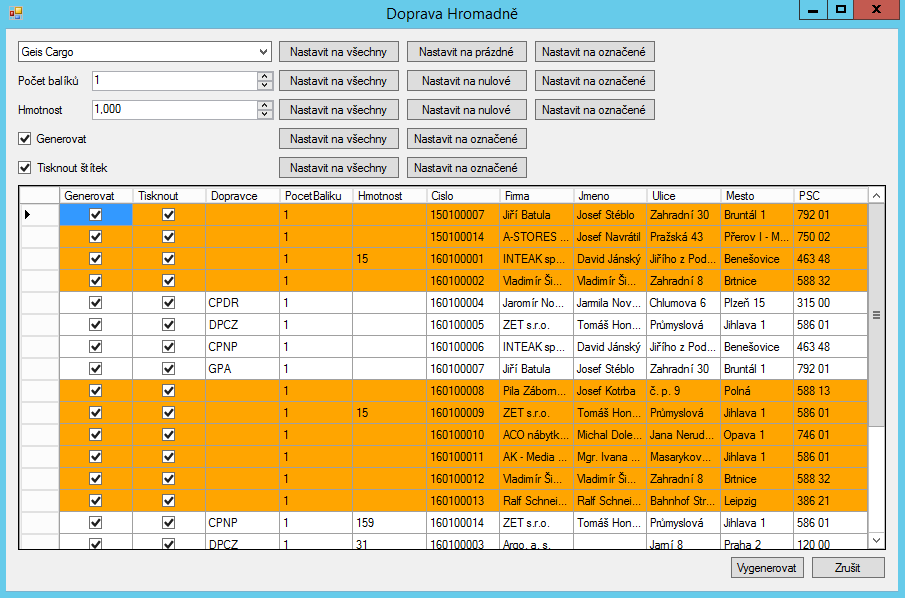Uncheck Tisknout for order 160100014
905x598 pixels.
[x=169, y=522]
